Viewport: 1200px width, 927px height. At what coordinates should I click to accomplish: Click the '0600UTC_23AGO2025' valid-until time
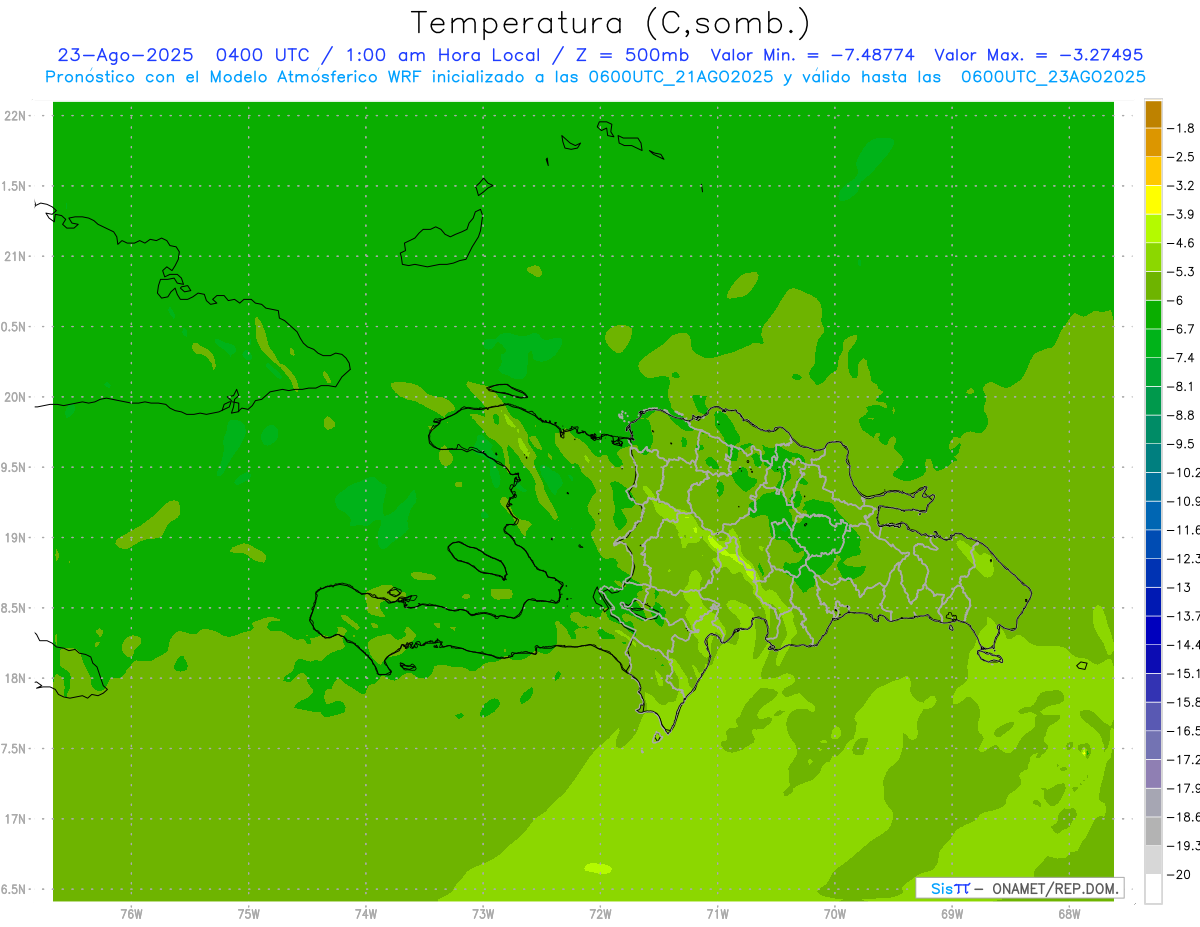(x=1053, y=77)
